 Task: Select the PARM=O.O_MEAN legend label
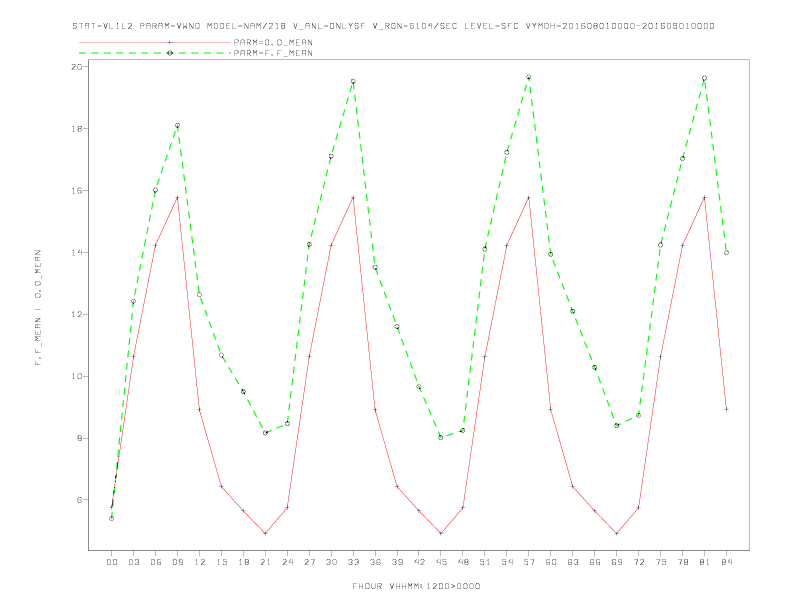point(273,42)
